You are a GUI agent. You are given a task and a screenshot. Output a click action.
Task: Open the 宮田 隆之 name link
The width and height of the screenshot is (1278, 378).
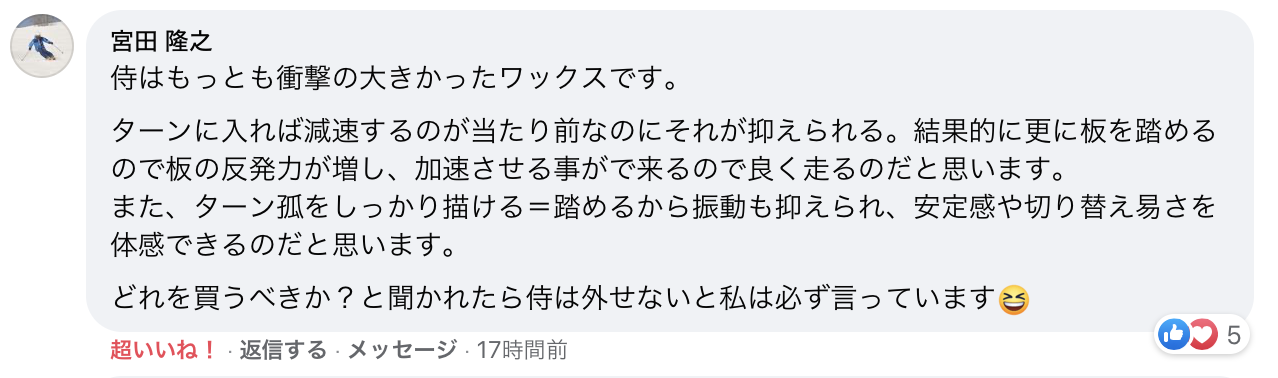(x=161, y=42)
